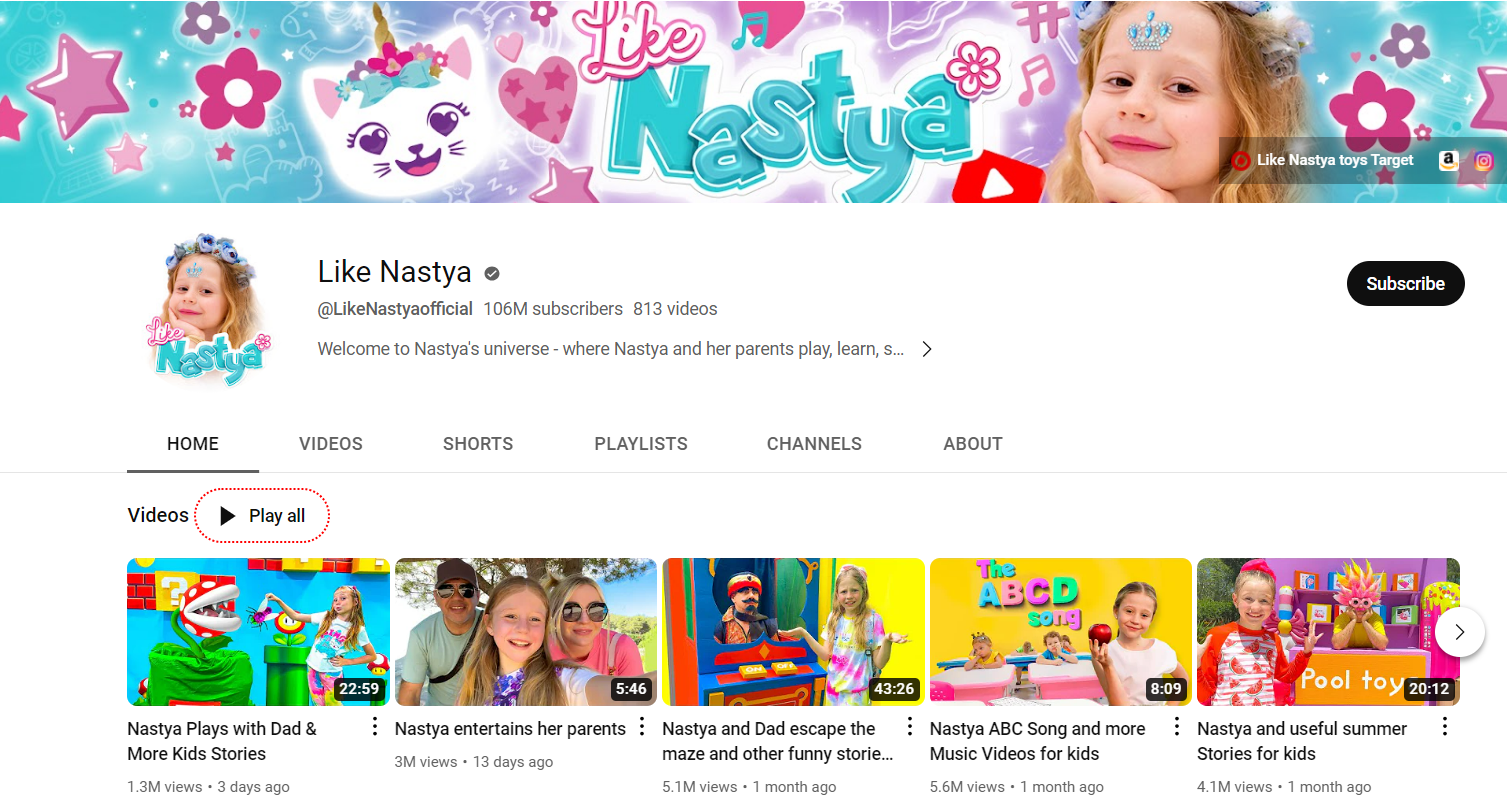
Task: Expand the channel description arrow
Action: tap(926, 349)
